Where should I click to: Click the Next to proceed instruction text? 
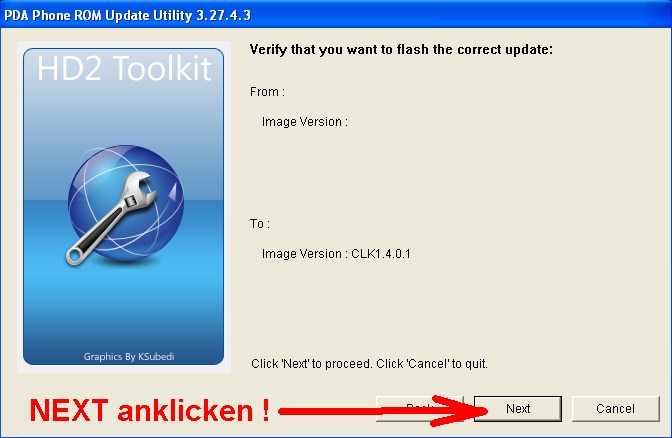click(369, 364)
